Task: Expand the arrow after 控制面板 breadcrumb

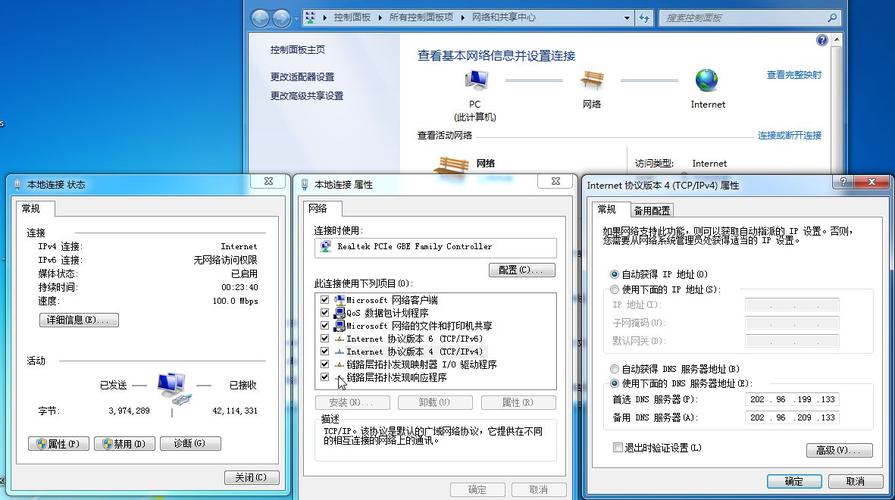Action: click(381, 17)
